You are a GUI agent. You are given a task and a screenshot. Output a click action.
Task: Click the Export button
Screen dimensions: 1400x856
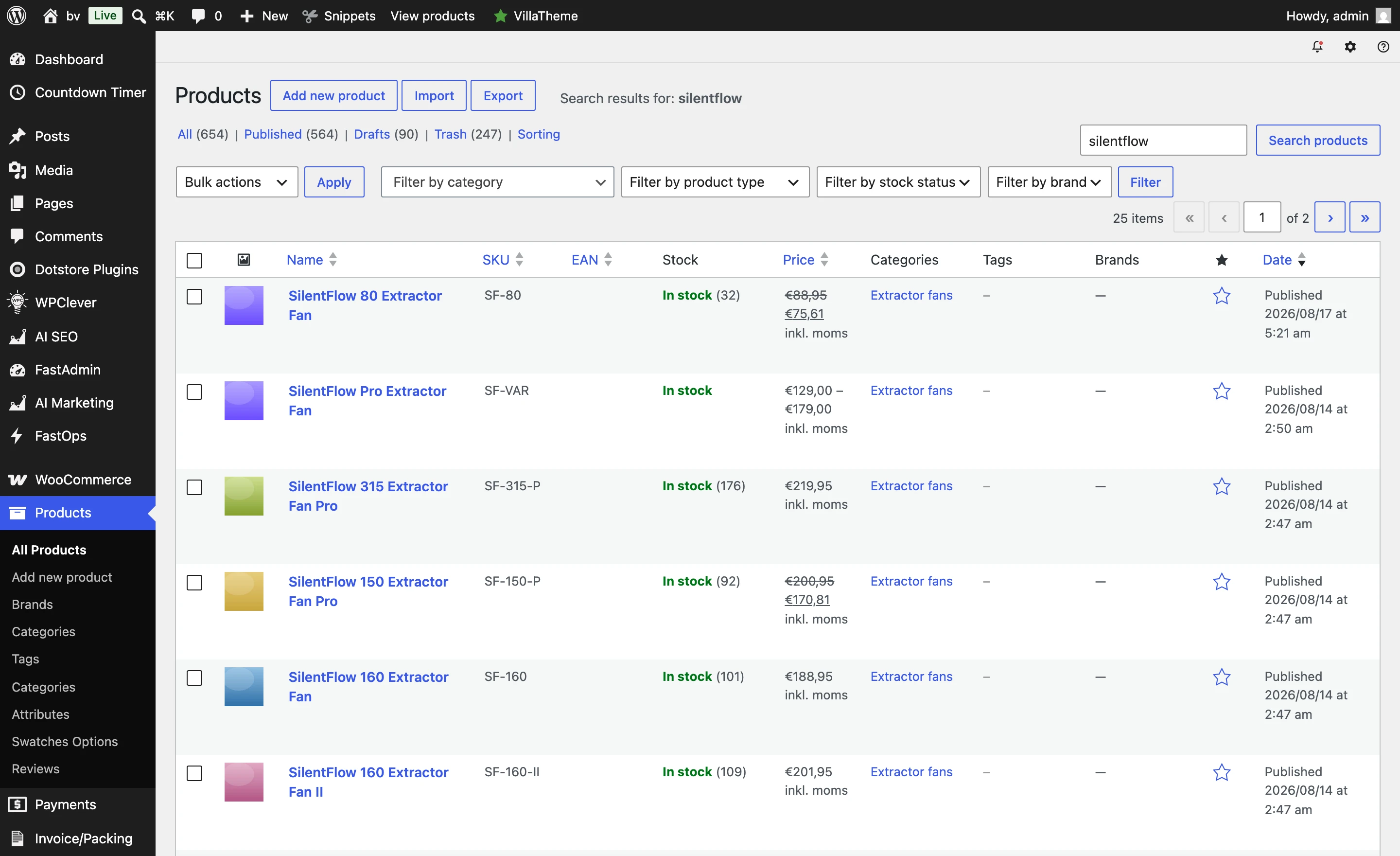coord(503,95)
